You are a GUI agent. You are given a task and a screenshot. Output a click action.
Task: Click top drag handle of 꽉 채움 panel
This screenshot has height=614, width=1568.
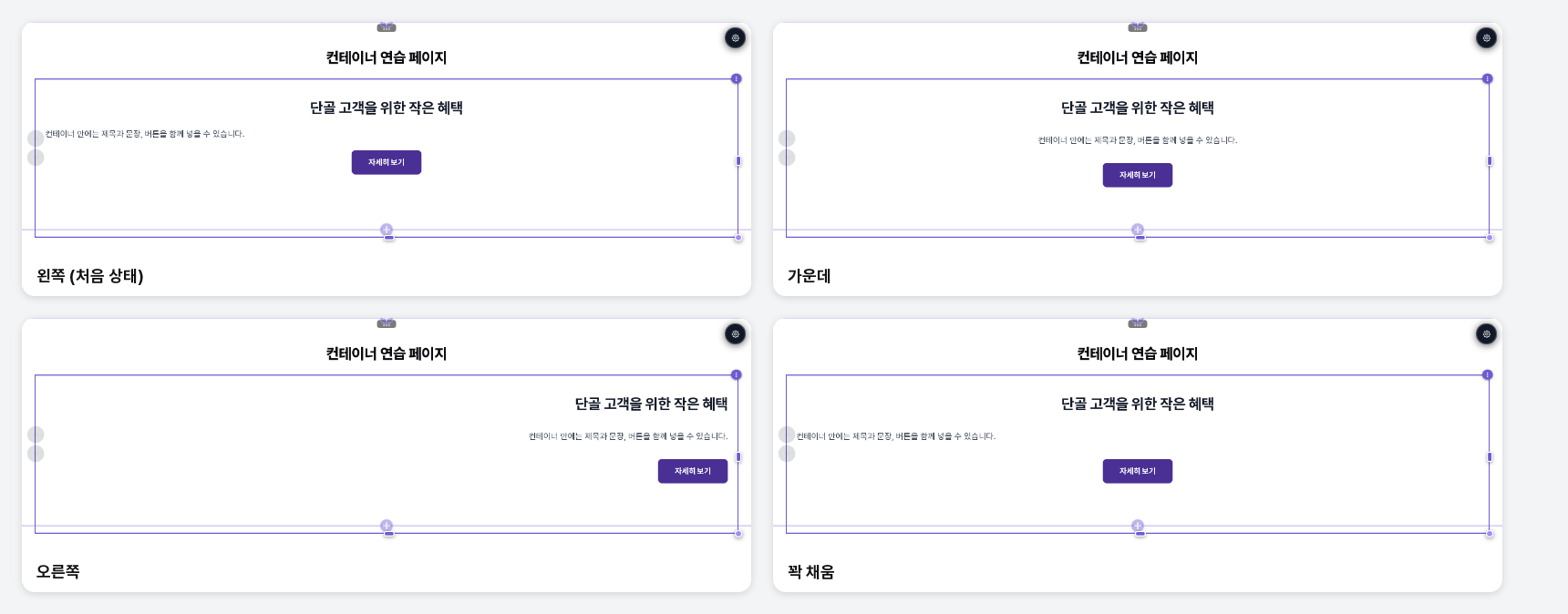click(1138, 323)
